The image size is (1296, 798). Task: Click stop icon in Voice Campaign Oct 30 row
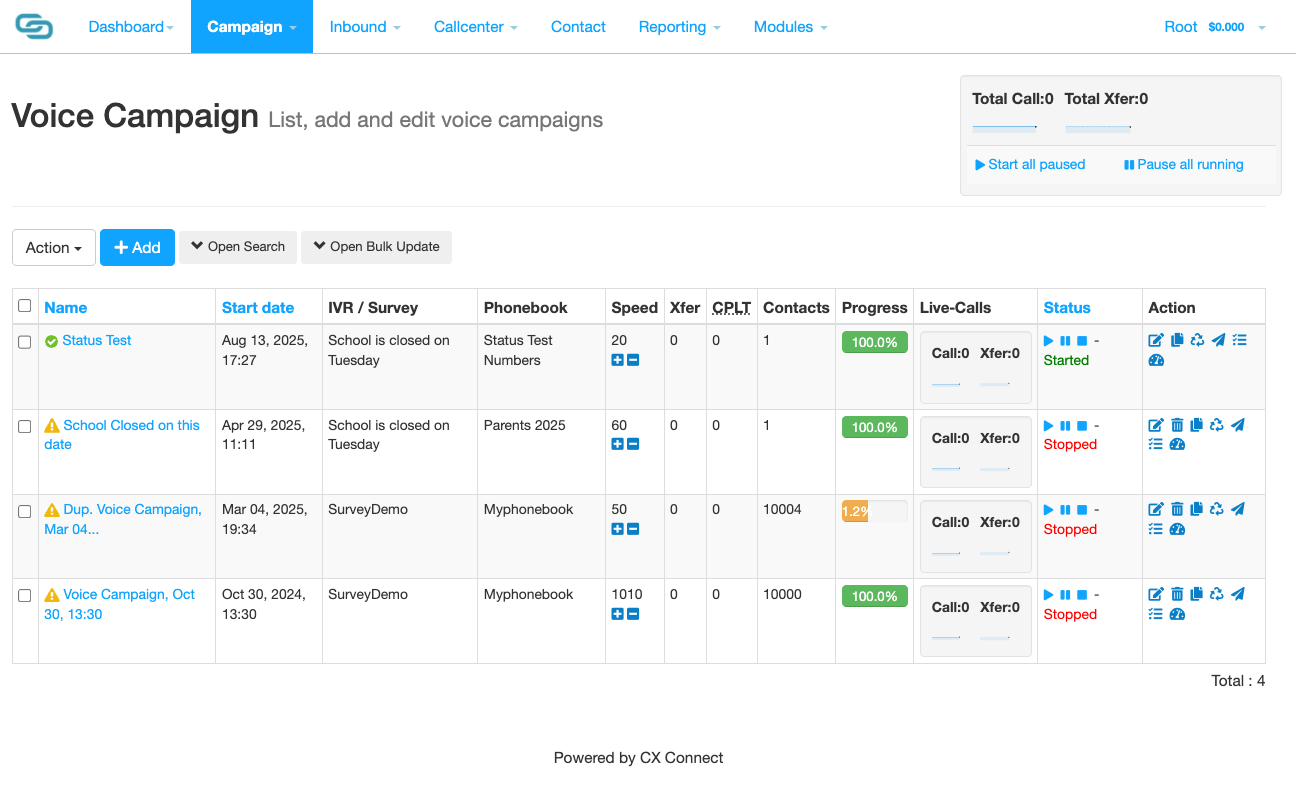coord(1082,595)
